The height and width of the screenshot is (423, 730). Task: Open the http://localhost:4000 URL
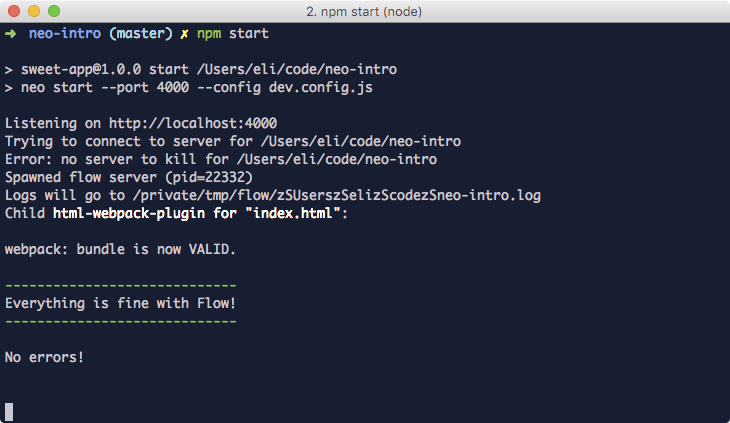[193, 123]
